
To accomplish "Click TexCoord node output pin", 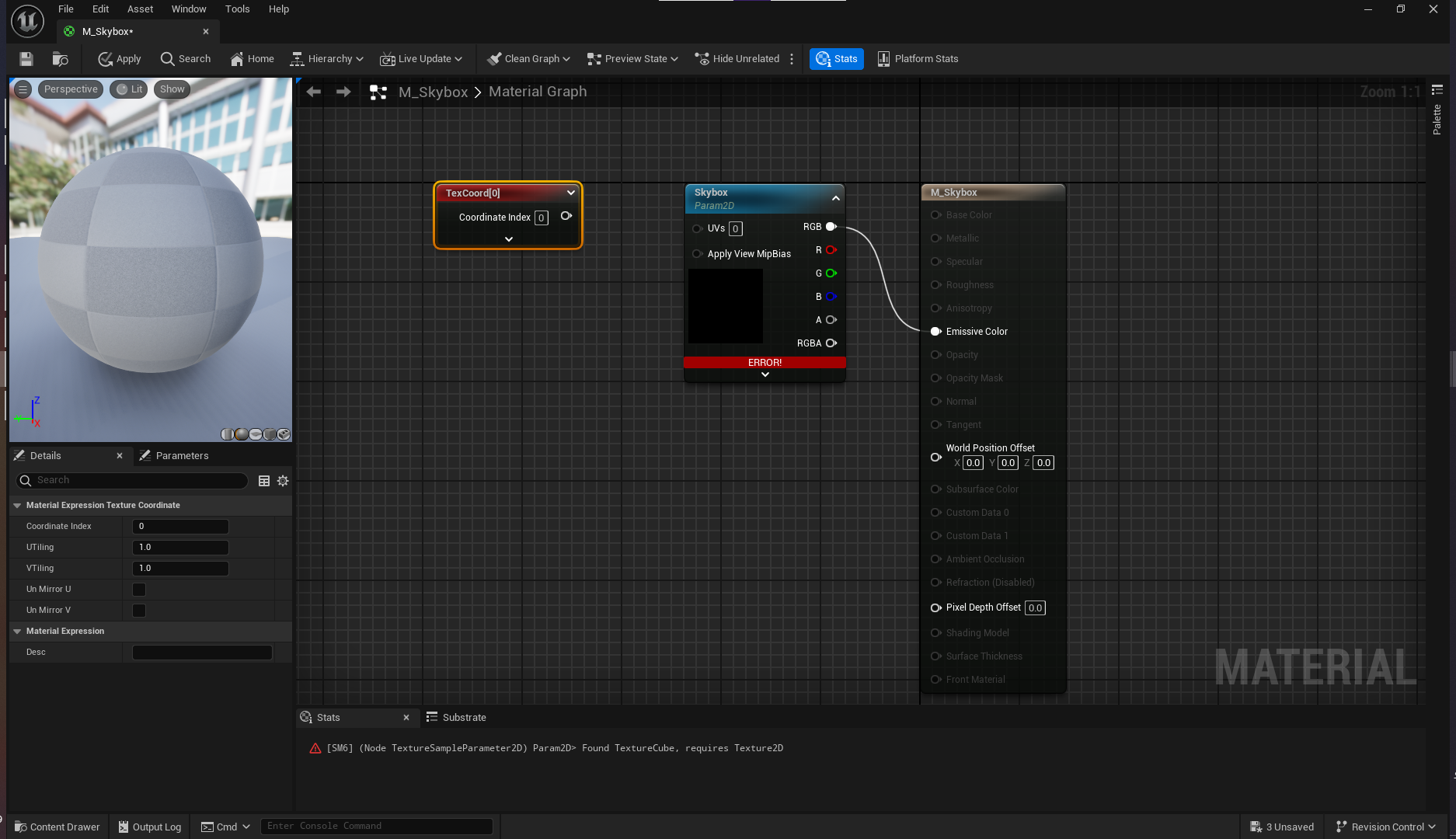I will click(566, 216).
